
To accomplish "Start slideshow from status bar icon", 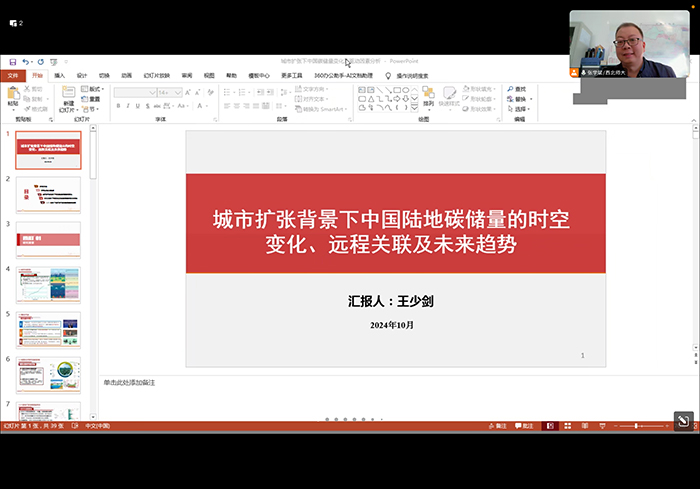I will [x=604, y=426].
